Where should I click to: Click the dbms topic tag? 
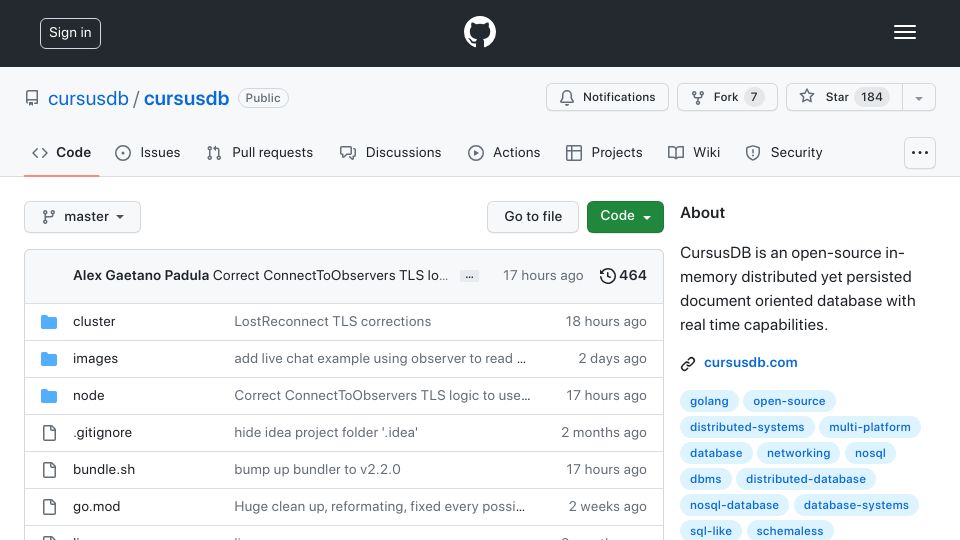[705, 479]
